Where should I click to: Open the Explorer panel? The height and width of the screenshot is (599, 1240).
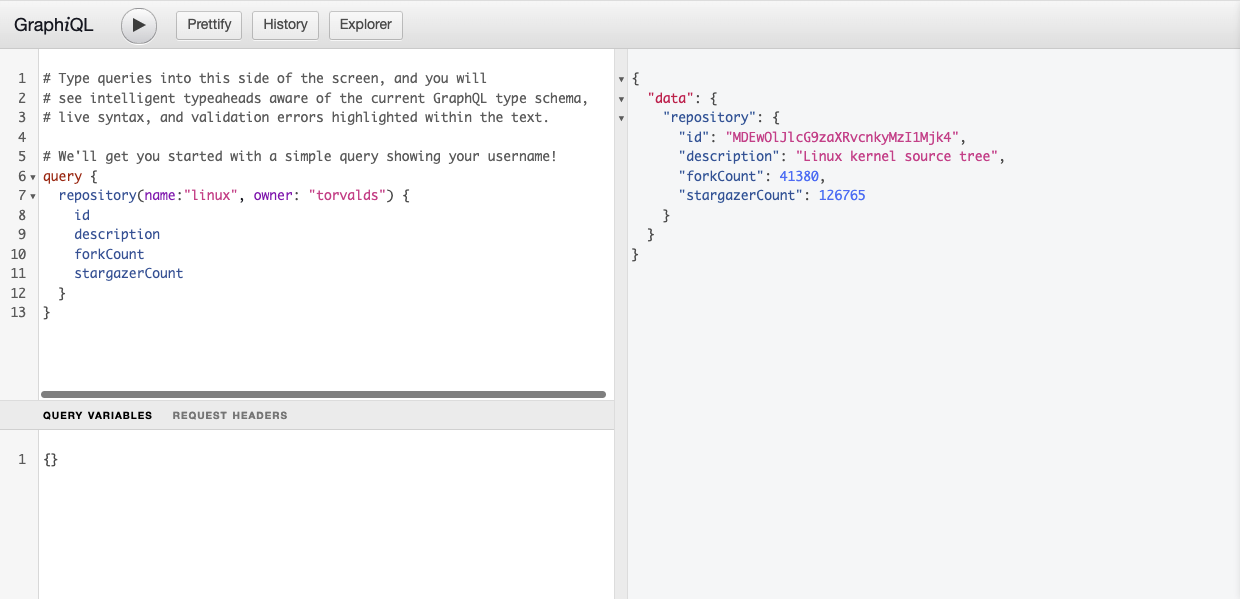366,25
